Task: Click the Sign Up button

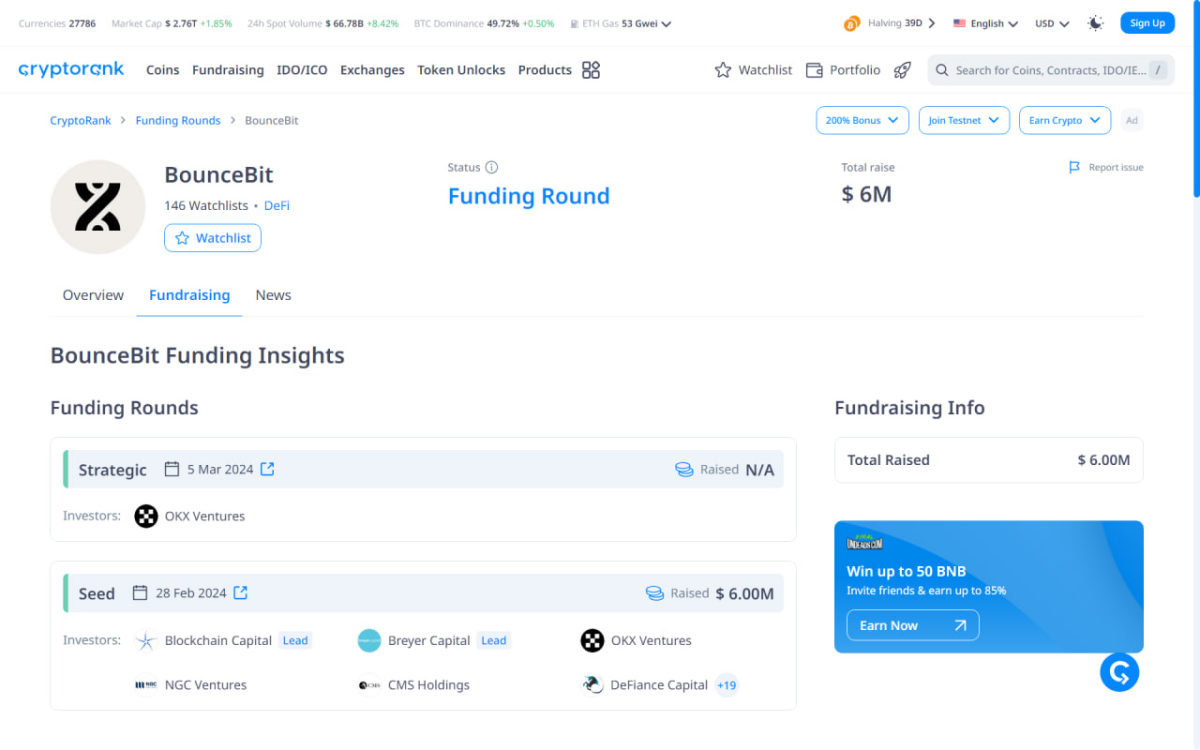Action: [1147, 22]
